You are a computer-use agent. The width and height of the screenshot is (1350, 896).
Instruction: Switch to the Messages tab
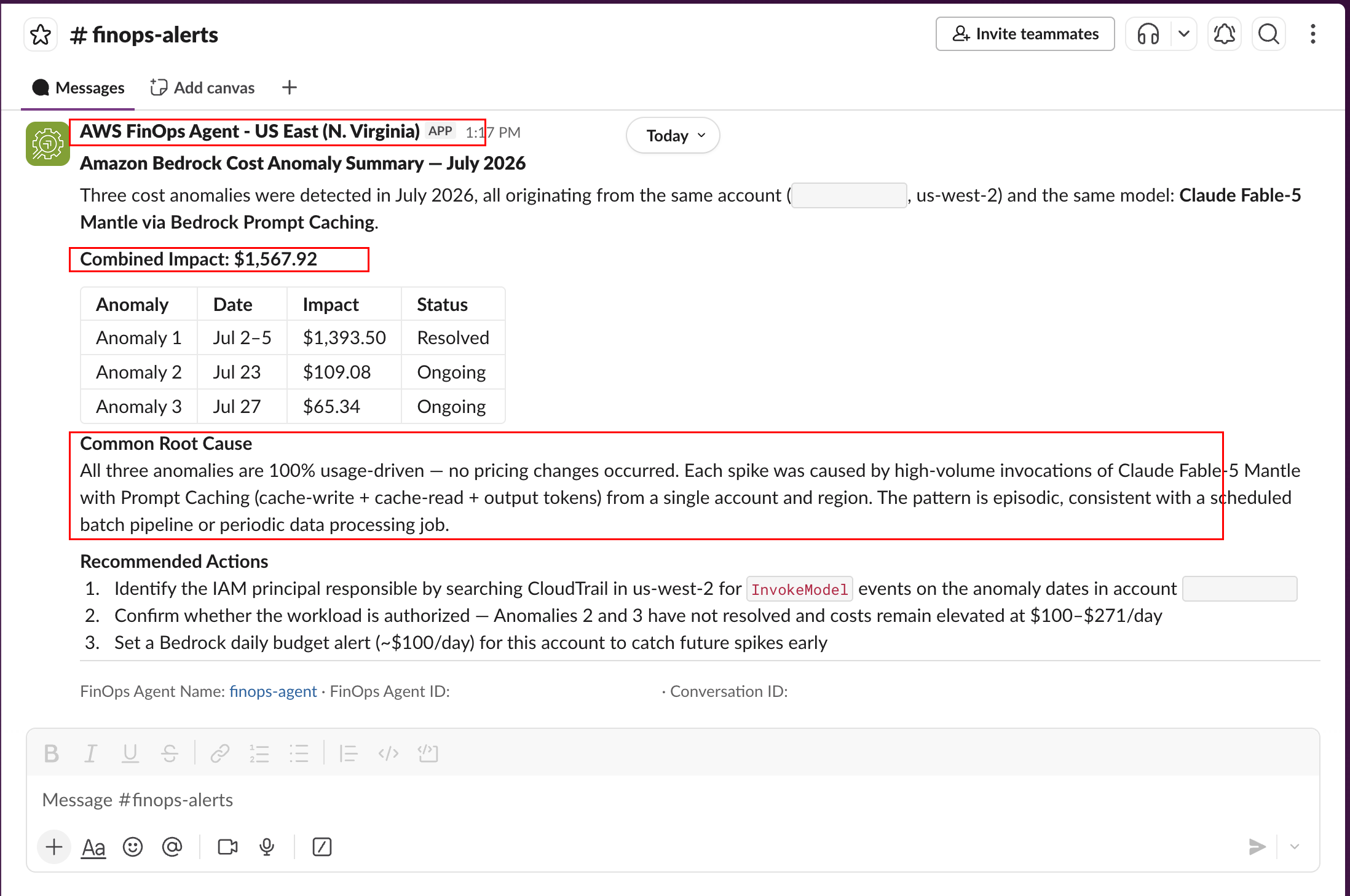point(78,88)
